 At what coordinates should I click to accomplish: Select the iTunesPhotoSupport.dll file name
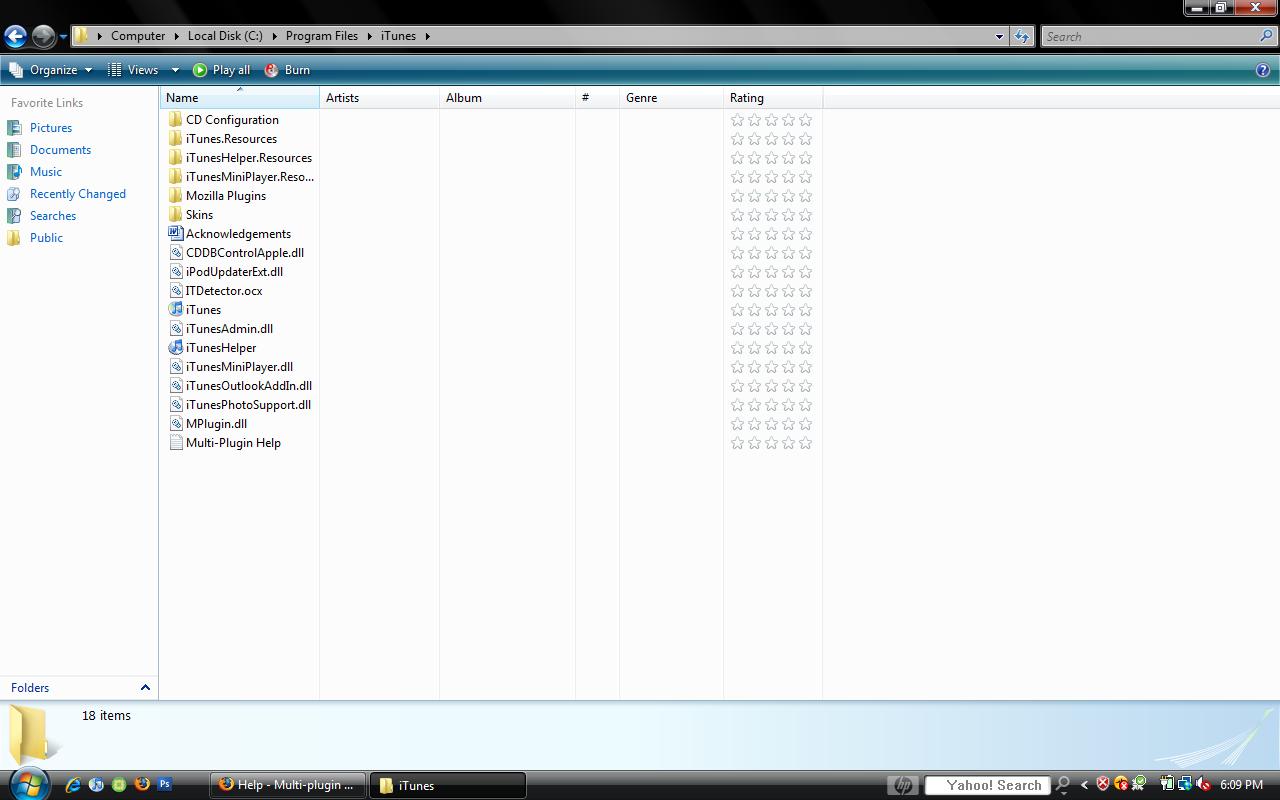point(248,405)
